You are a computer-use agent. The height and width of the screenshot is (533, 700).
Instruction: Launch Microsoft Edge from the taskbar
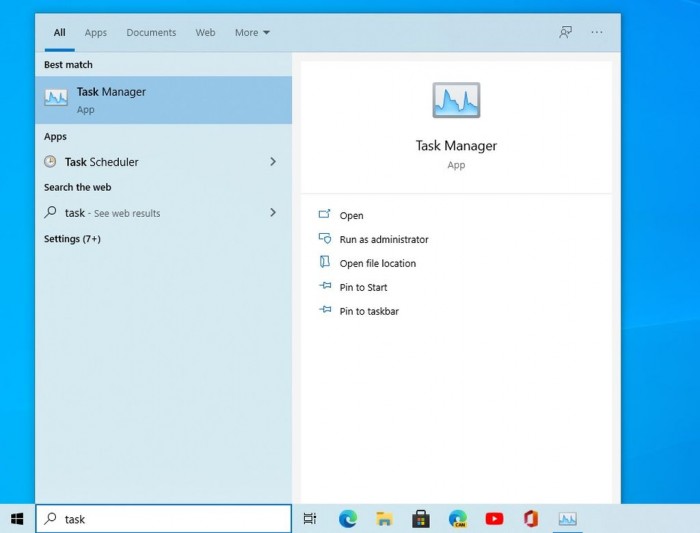coord(347,519)
